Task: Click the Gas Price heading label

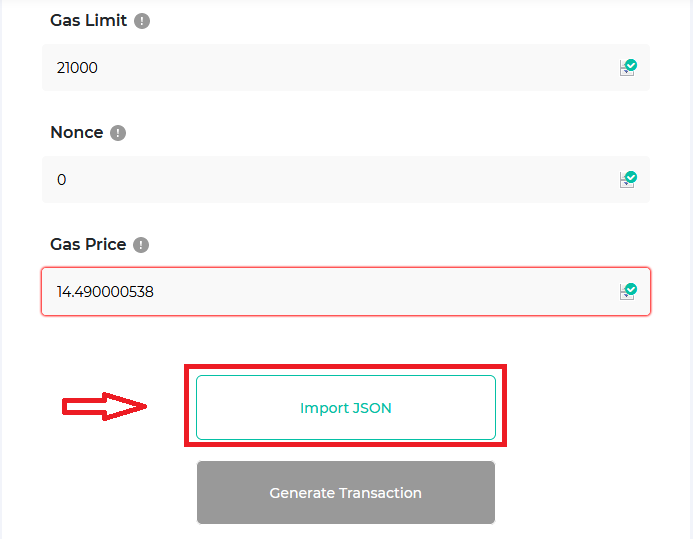Action: [88, 244]
